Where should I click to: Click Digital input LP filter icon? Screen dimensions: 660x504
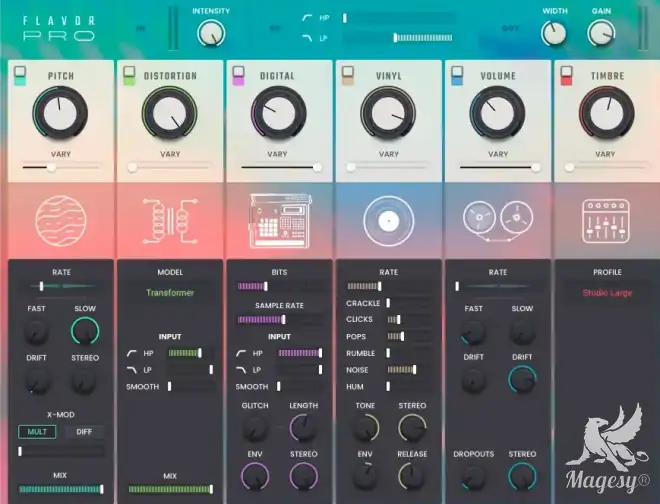[241, 370]
